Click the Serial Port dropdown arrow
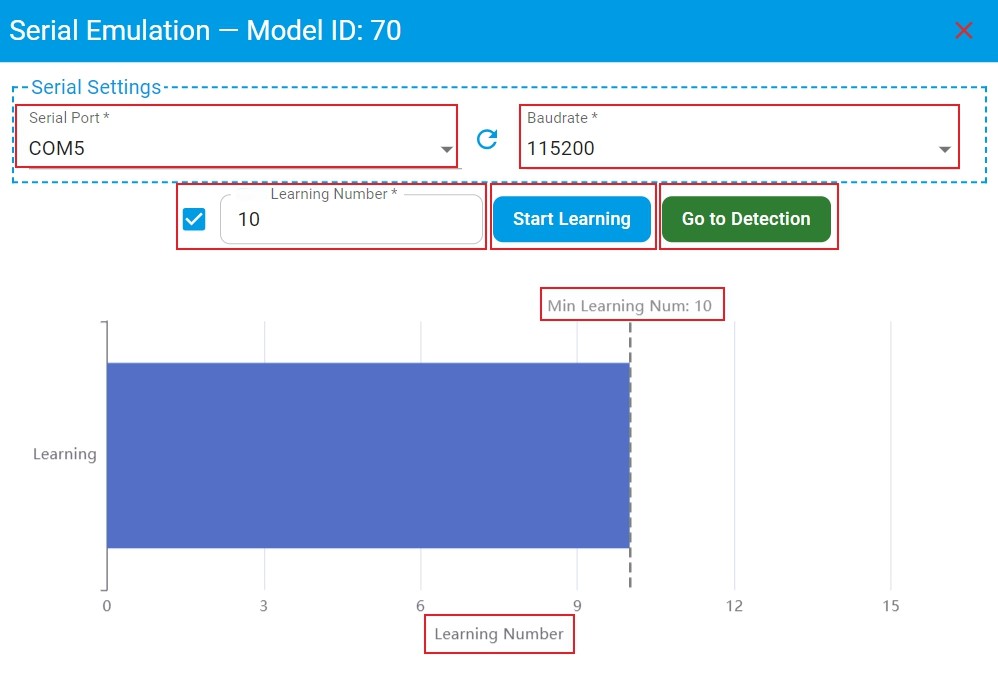The image size is (998, 687). pos(446,150)
